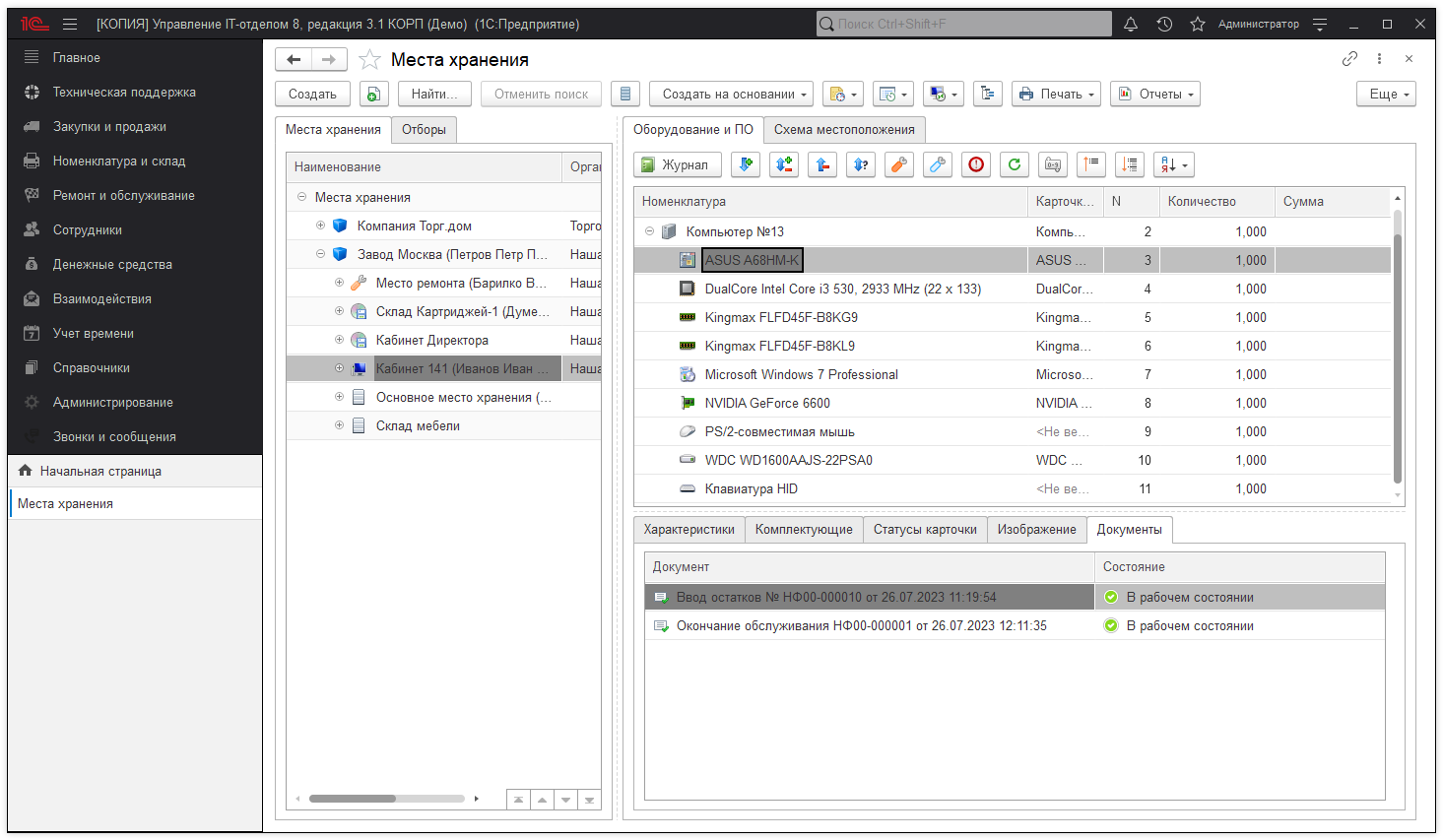
Task: Expand the Склад мебели tree node
Action: [339, 425]
